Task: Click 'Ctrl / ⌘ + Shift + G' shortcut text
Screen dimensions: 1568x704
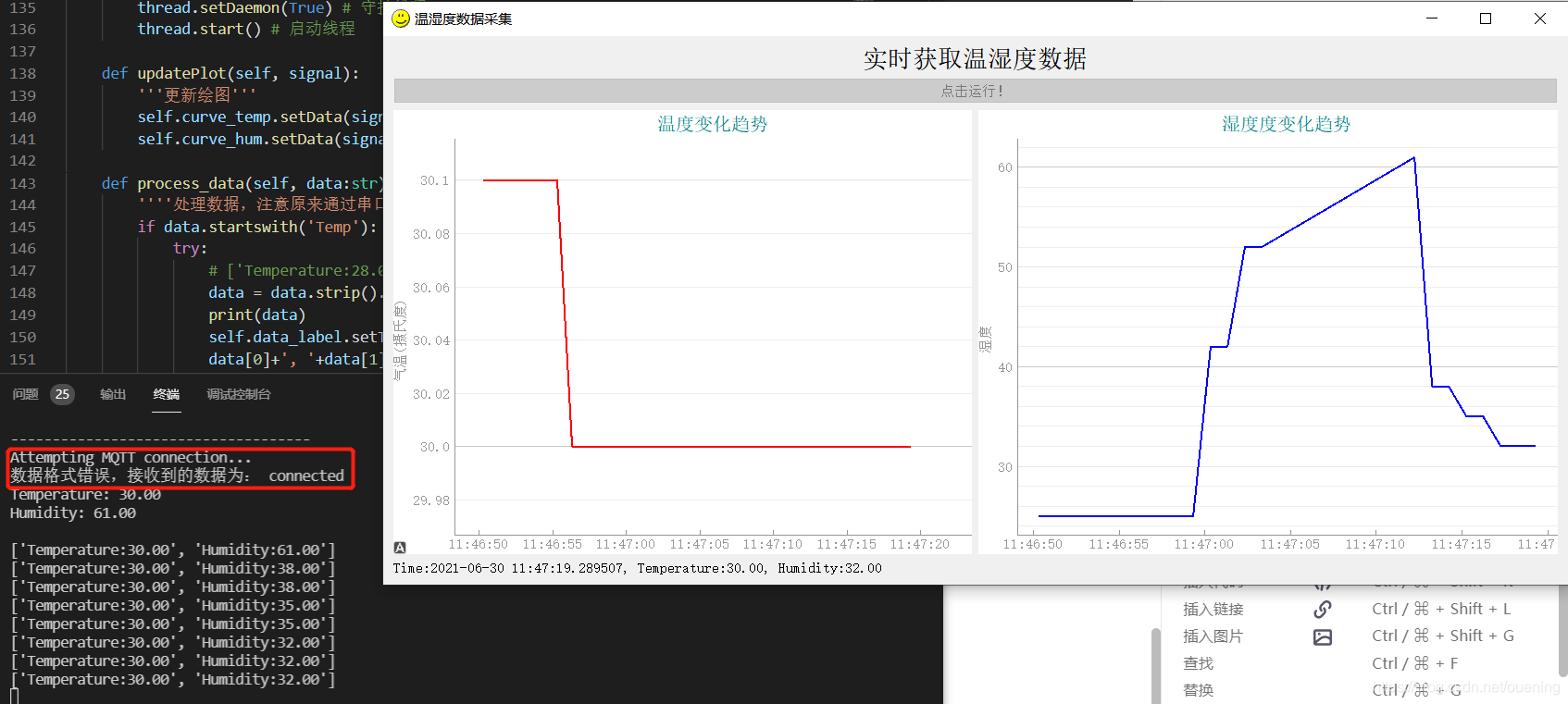Action: click(x=1443, y=636)
